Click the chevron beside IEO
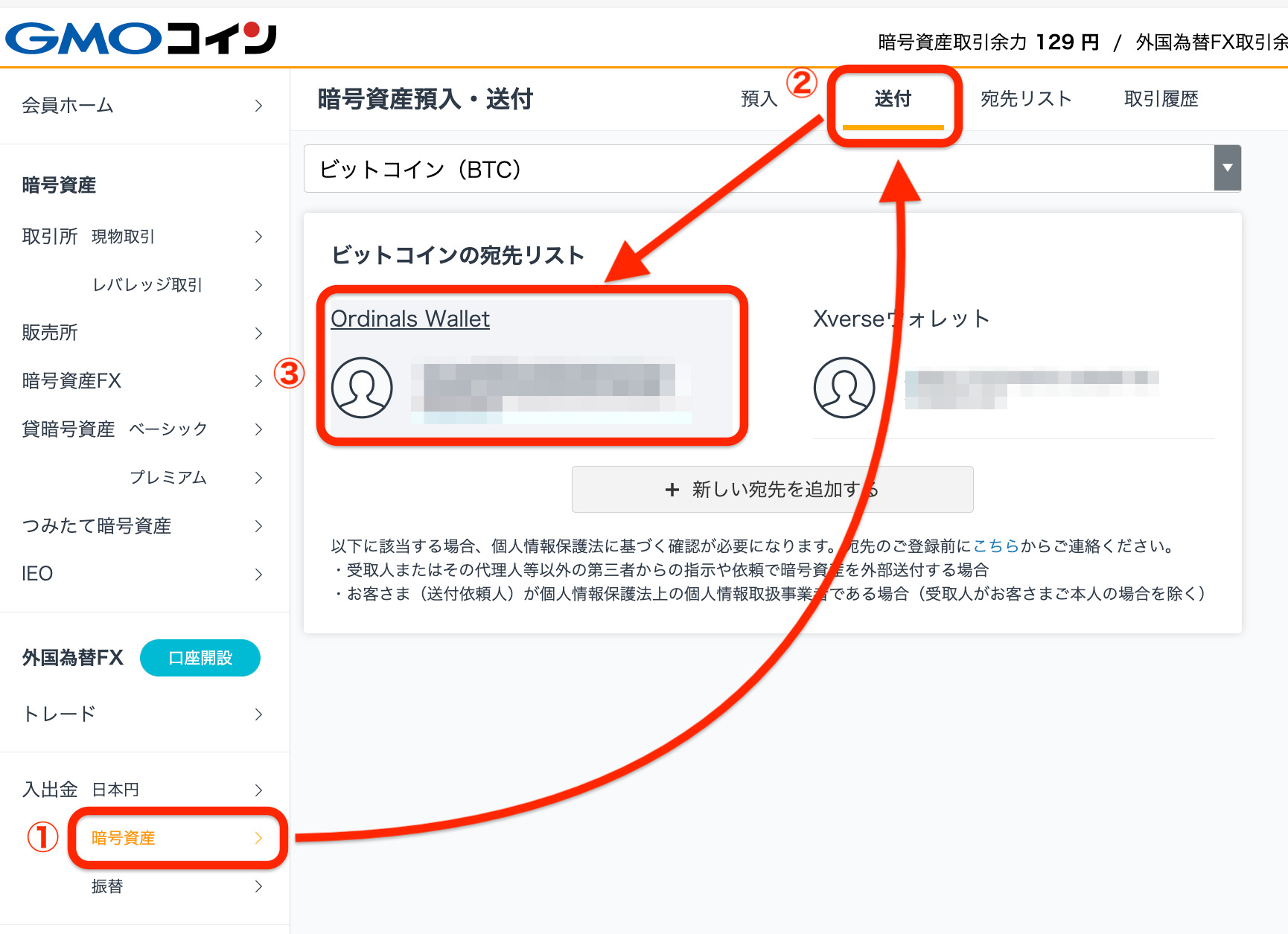Viewport: 1288px width, 934px height. [x=258, y=575]
